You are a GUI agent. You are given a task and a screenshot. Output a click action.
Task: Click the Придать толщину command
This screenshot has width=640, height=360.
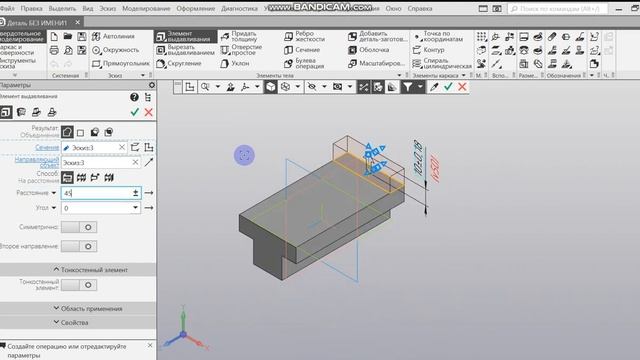click(x=239, y=36)
